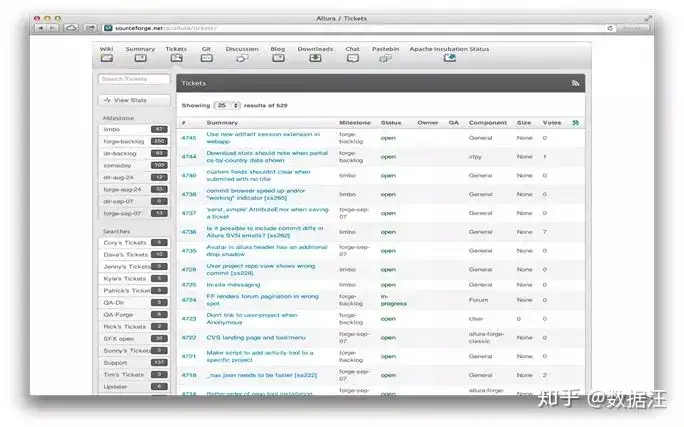Open ticket "'send_simple' AttributeError when saving"
Screen dimensions: 684x427
[267, 213]
